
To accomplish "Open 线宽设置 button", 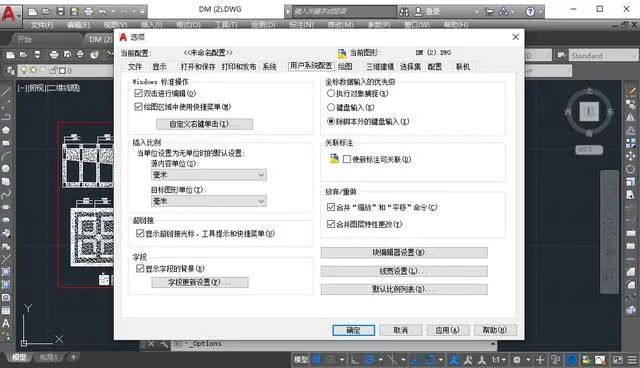I will 404,271.
